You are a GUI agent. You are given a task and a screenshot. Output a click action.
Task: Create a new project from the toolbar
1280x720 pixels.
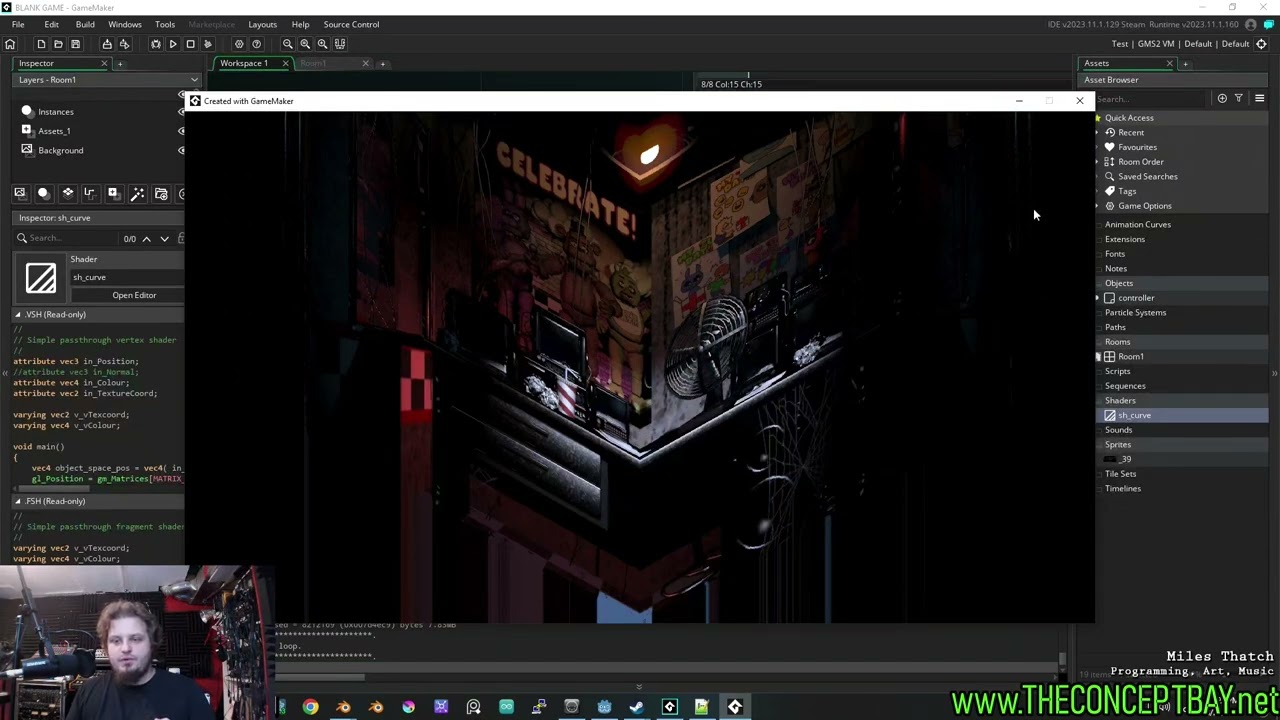click(x=41, y=44)
